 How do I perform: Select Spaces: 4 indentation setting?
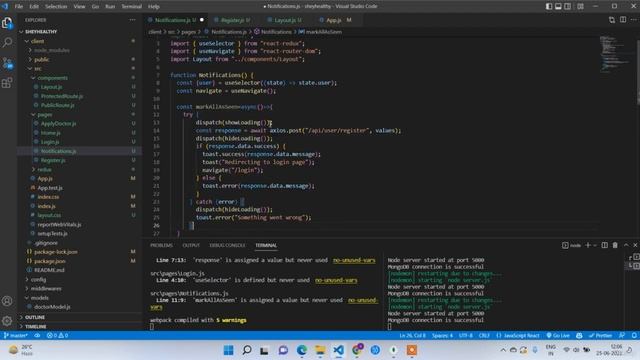[x=442, y=336]
